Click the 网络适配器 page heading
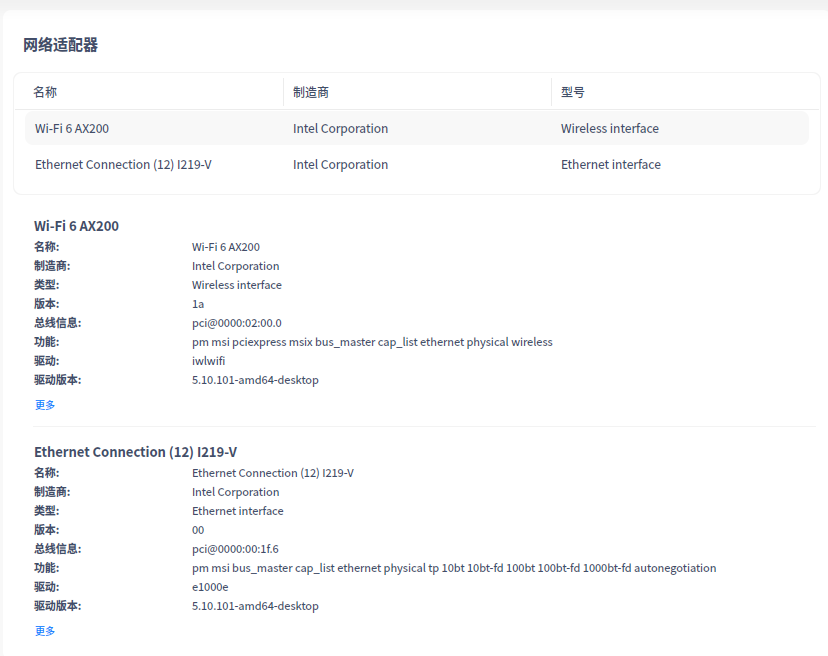Viewport: 828px width, 656px height. point(60,45)
